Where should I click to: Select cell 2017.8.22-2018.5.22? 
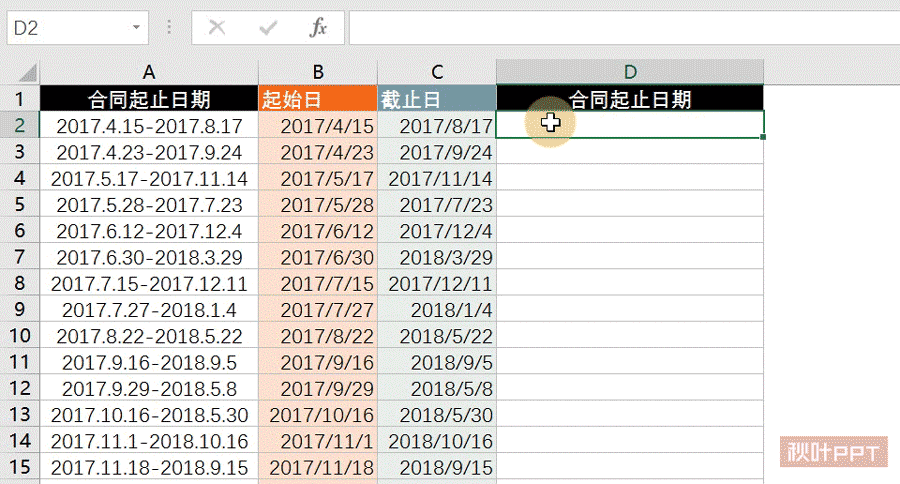pos(149,335)
